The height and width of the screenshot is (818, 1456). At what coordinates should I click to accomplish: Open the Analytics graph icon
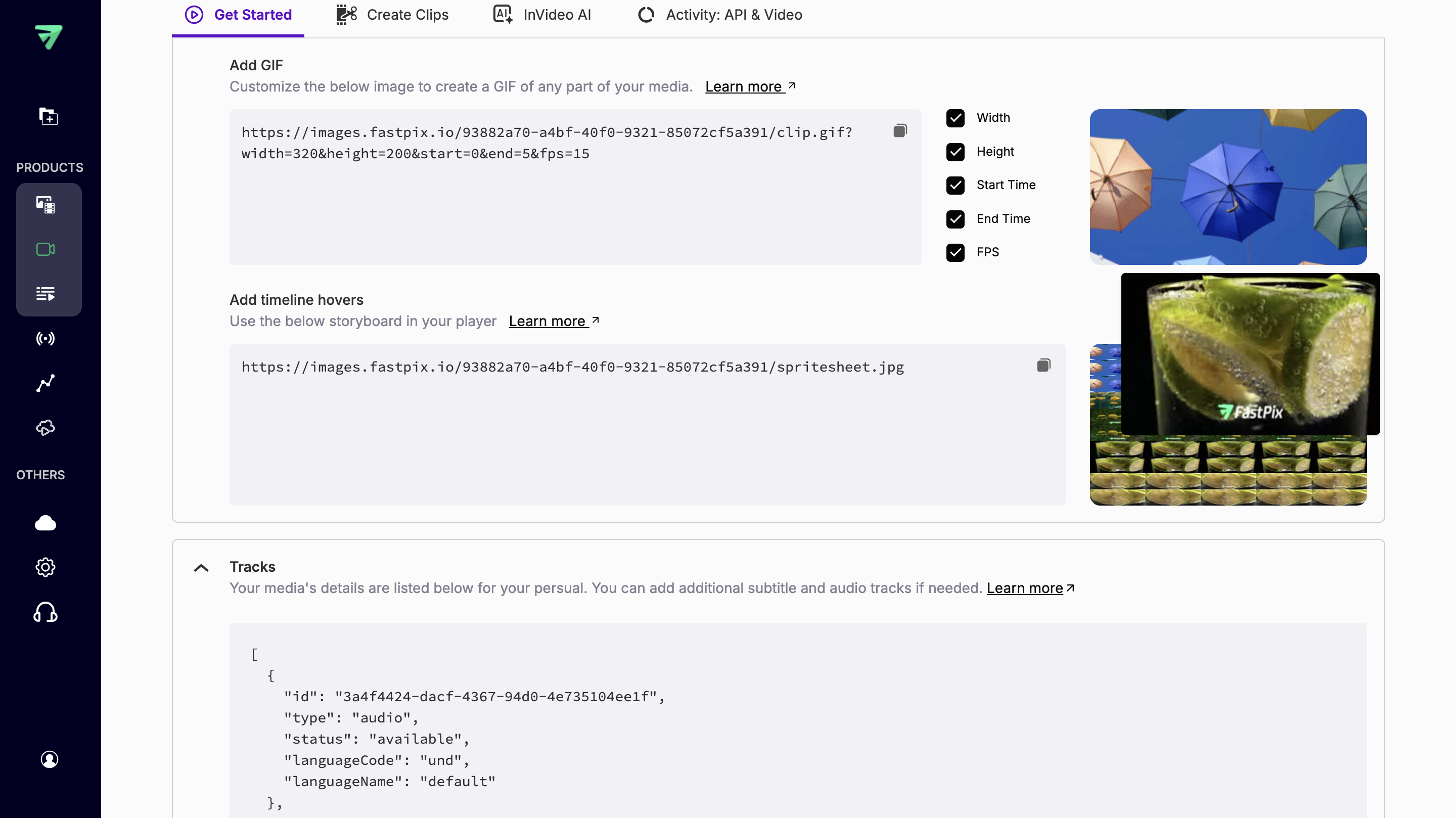pos(45,383)
